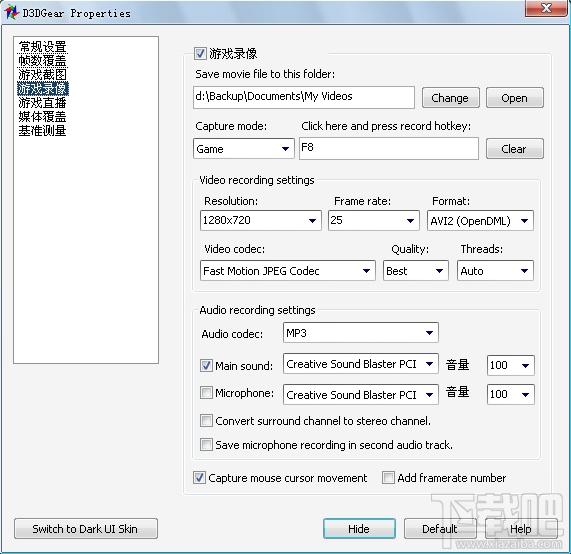
Task: Toggle Capture mouse cursor movement checkbox
Action: tap(200, 478)
